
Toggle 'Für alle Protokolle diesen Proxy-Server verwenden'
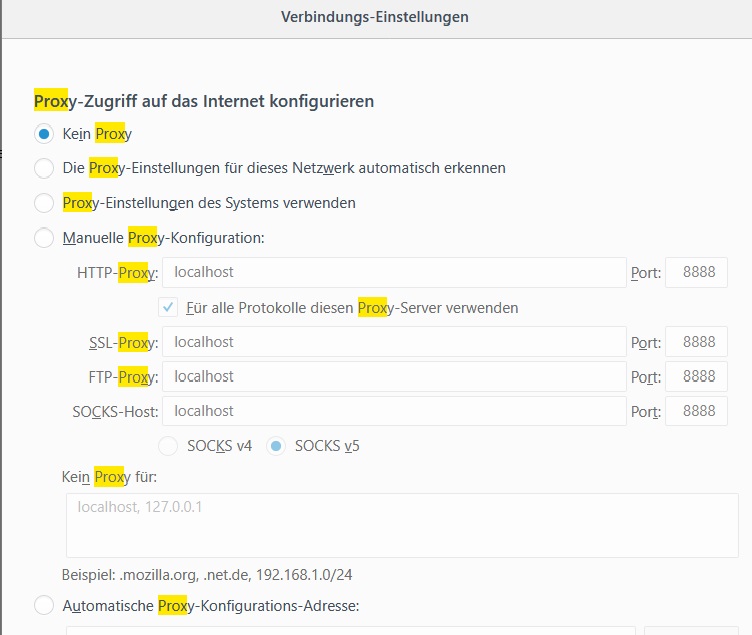click(x=168, y=307)
